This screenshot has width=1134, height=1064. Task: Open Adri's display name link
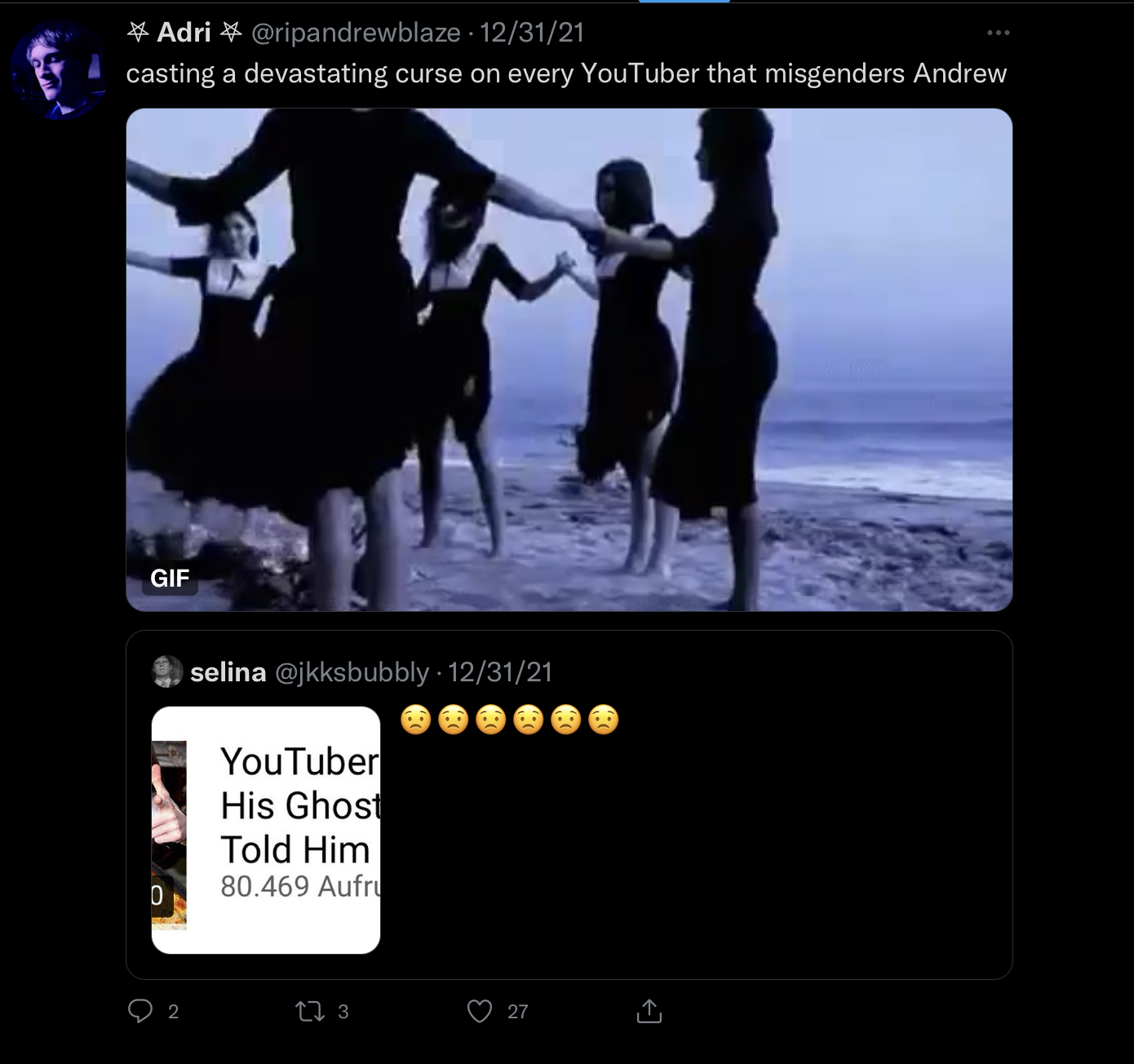(184, 33)
